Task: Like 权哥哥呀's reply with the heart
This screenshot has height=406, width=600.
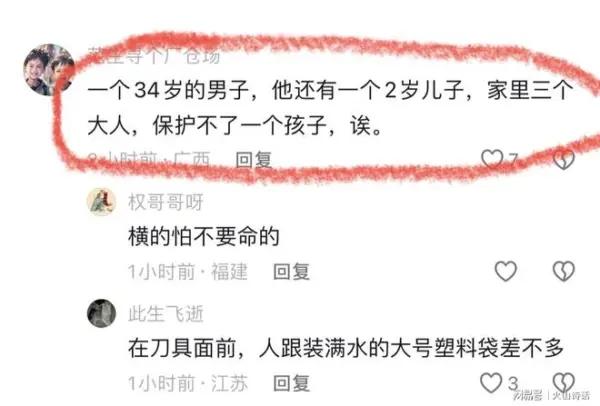Action: coord(506,271)
